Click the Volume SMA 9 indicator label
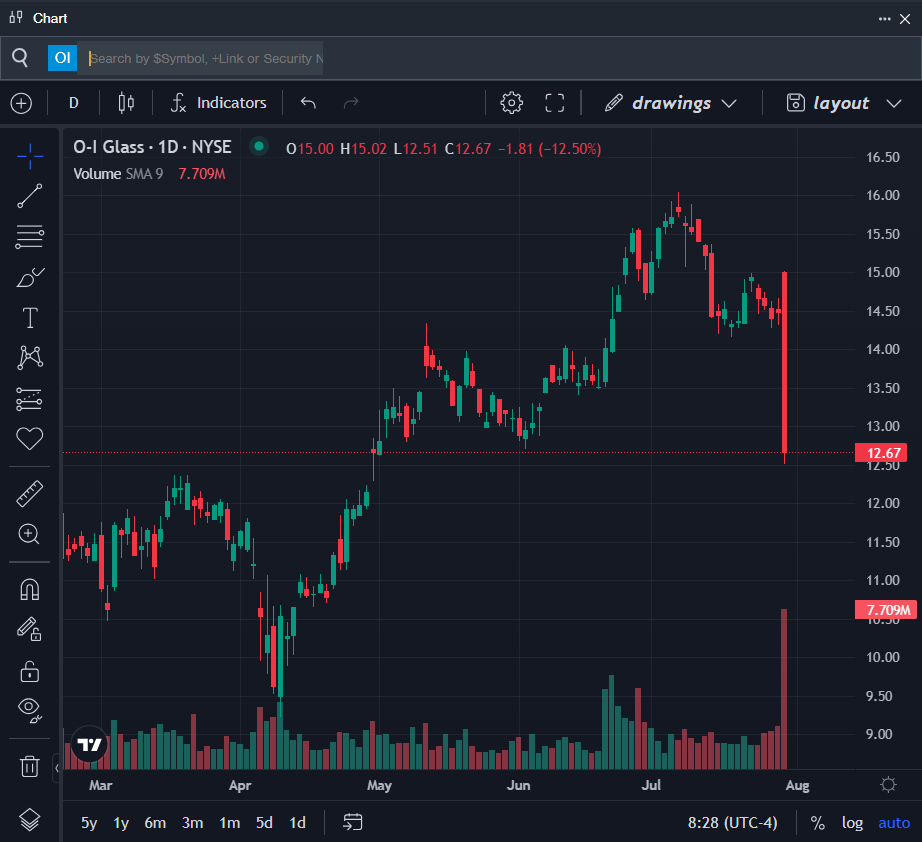Image resolution: width=922 pixels, height=842 pixels. [118, 174]
